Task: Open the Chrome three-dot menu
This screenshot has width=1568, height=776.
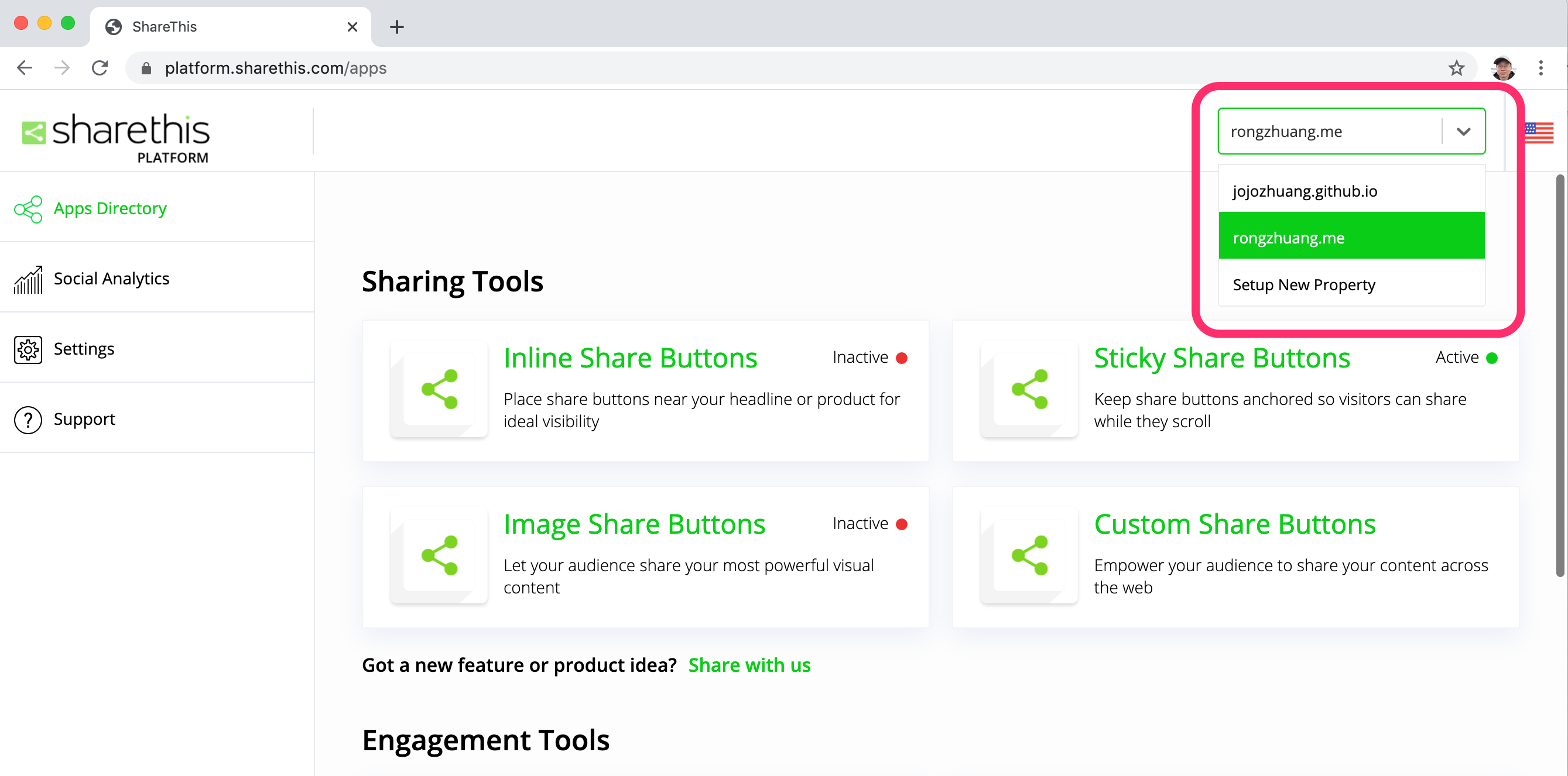Action: pyautogui.click(x=1540, y=67)
